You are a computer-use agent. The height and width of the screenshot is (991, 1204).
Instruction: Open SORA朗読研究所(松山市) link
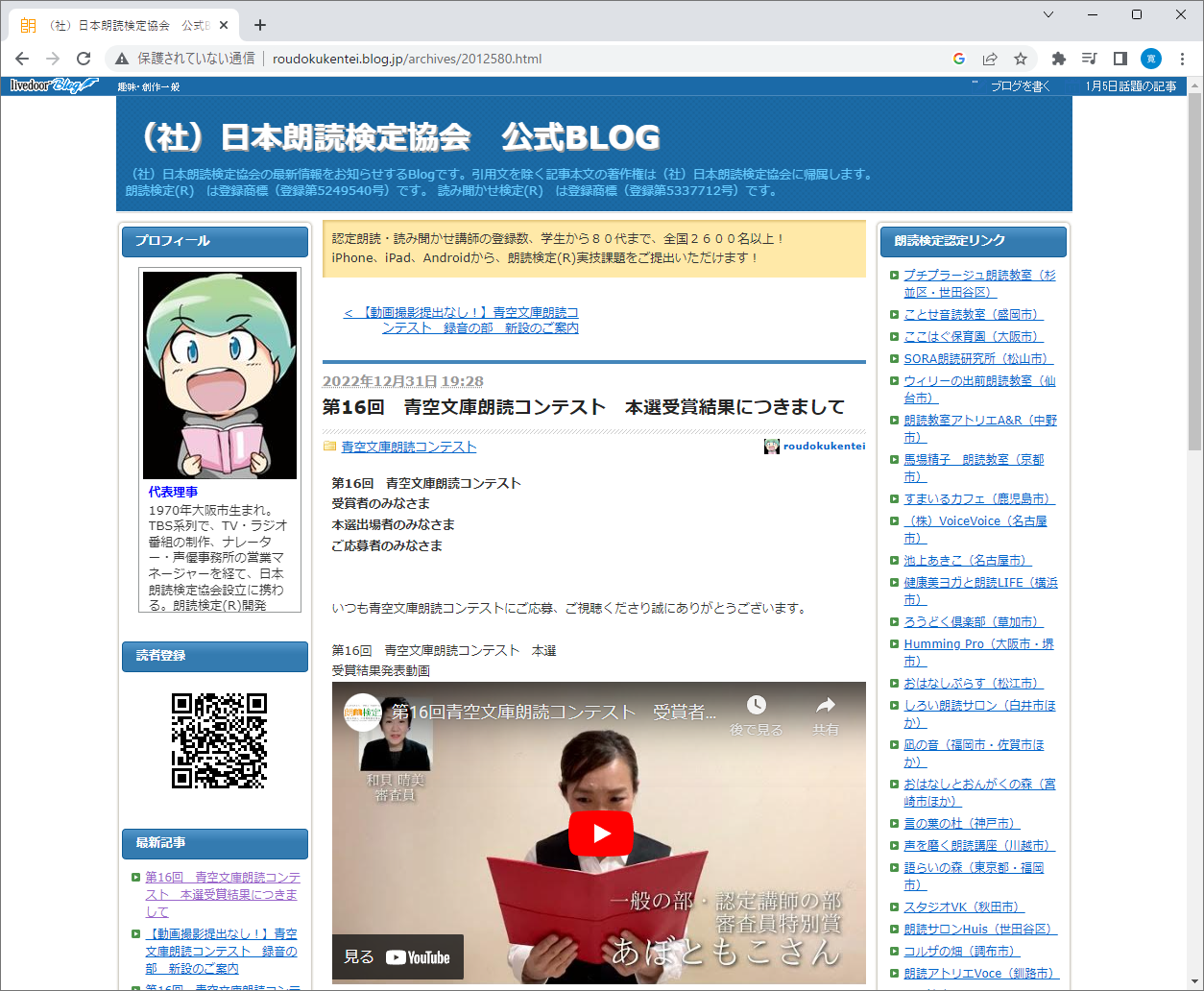click(x=978, y=358)
